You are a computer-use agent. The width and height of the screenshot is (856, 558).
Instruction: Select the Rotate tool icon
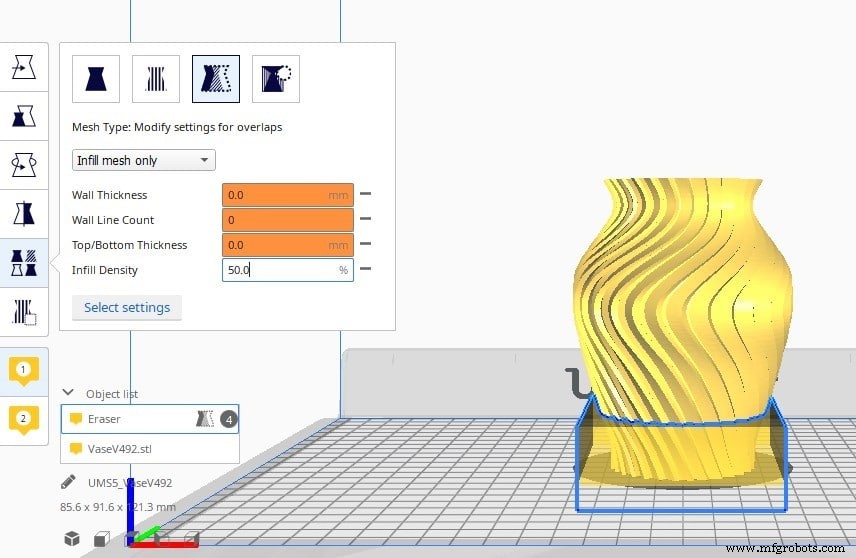(x=24, y=165)
